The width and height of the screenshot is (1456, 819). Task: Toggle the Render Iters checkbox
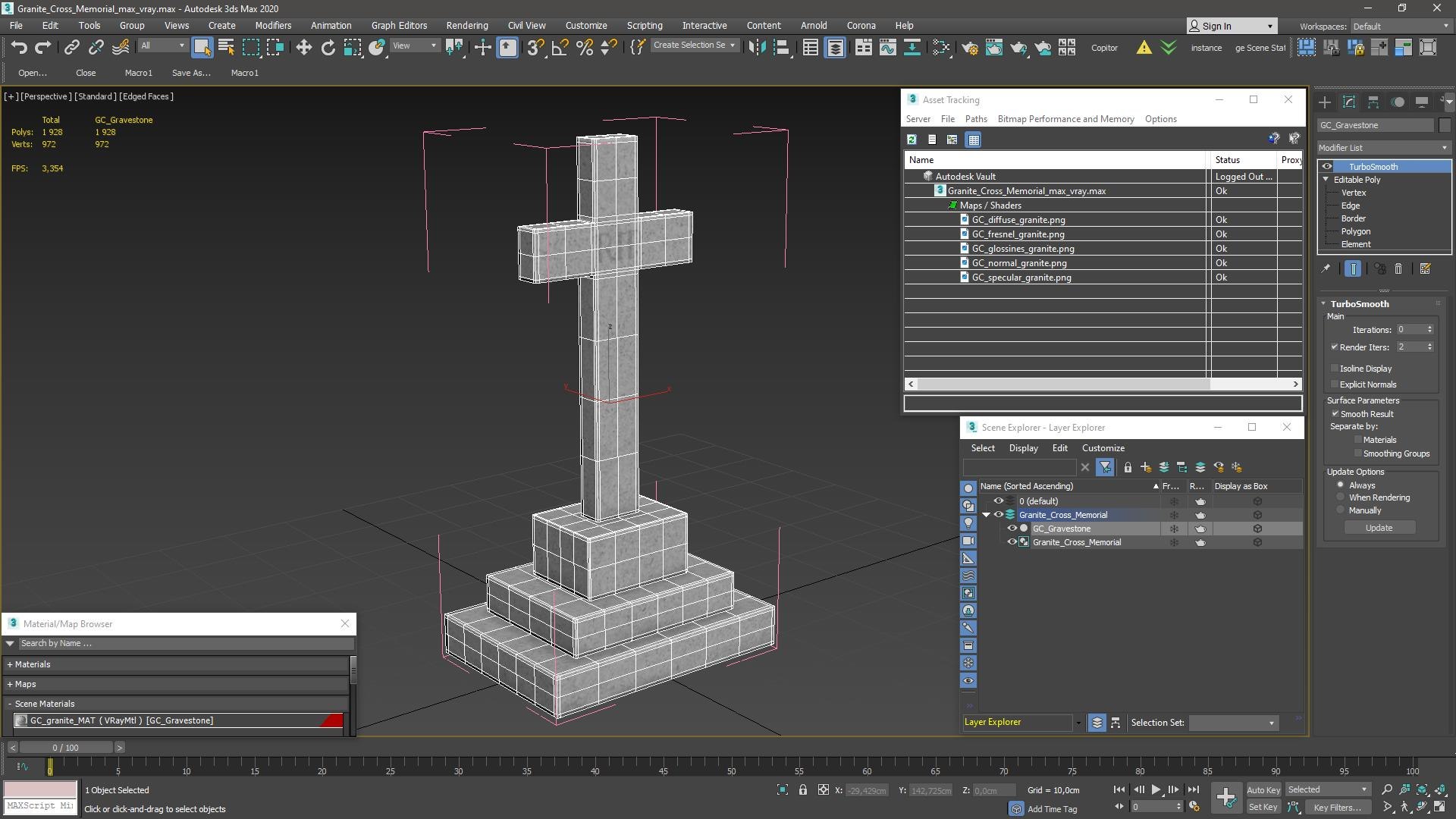(1335, 347)
